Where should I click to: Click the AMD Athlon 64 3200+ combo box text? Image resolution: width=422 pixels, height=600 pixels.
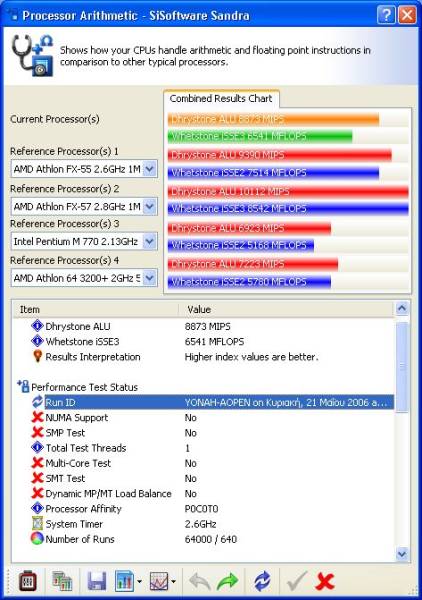77,278
